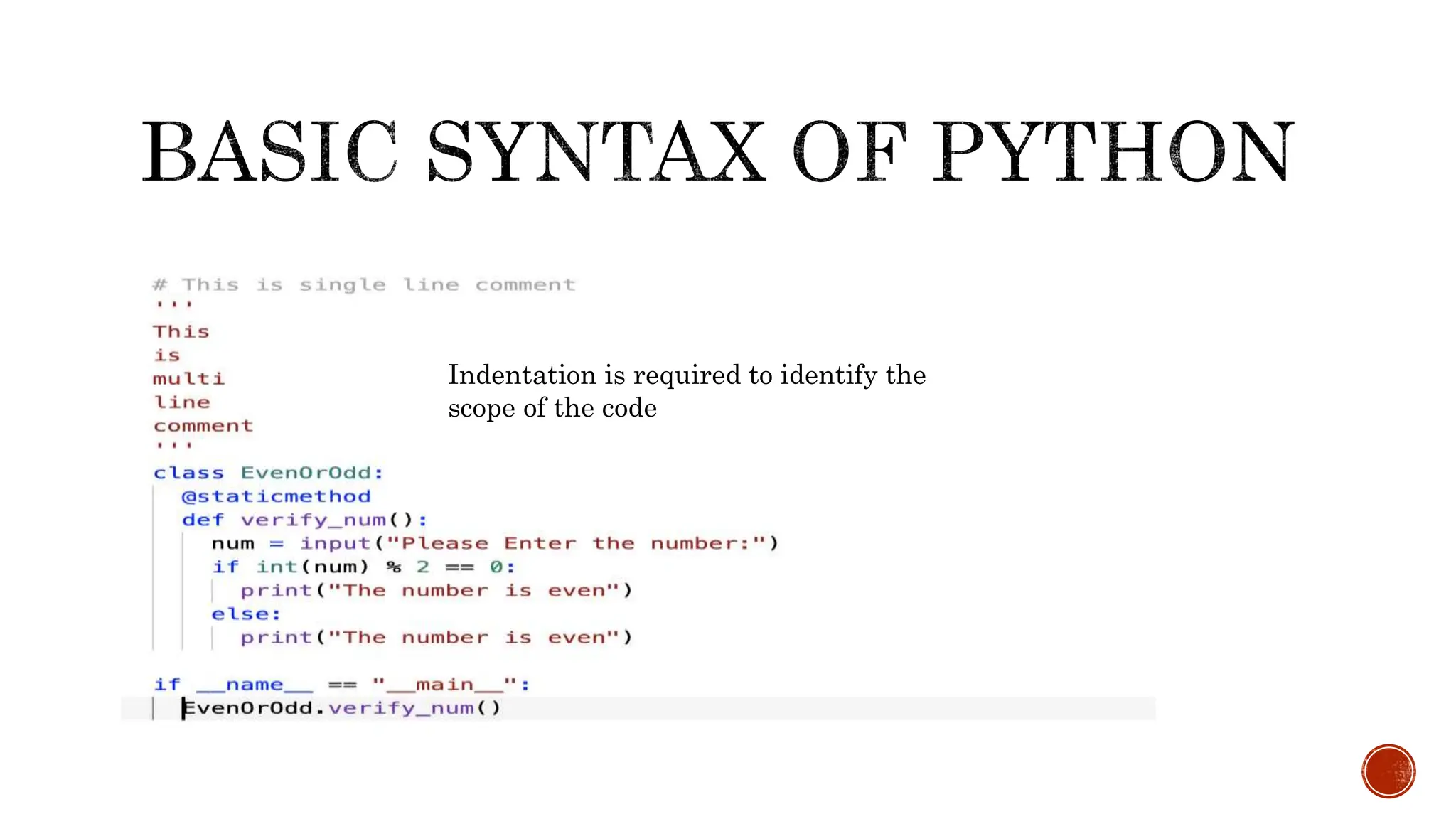
Task: Click the 'def verify_num():' line
Action: tap(304, 520)
